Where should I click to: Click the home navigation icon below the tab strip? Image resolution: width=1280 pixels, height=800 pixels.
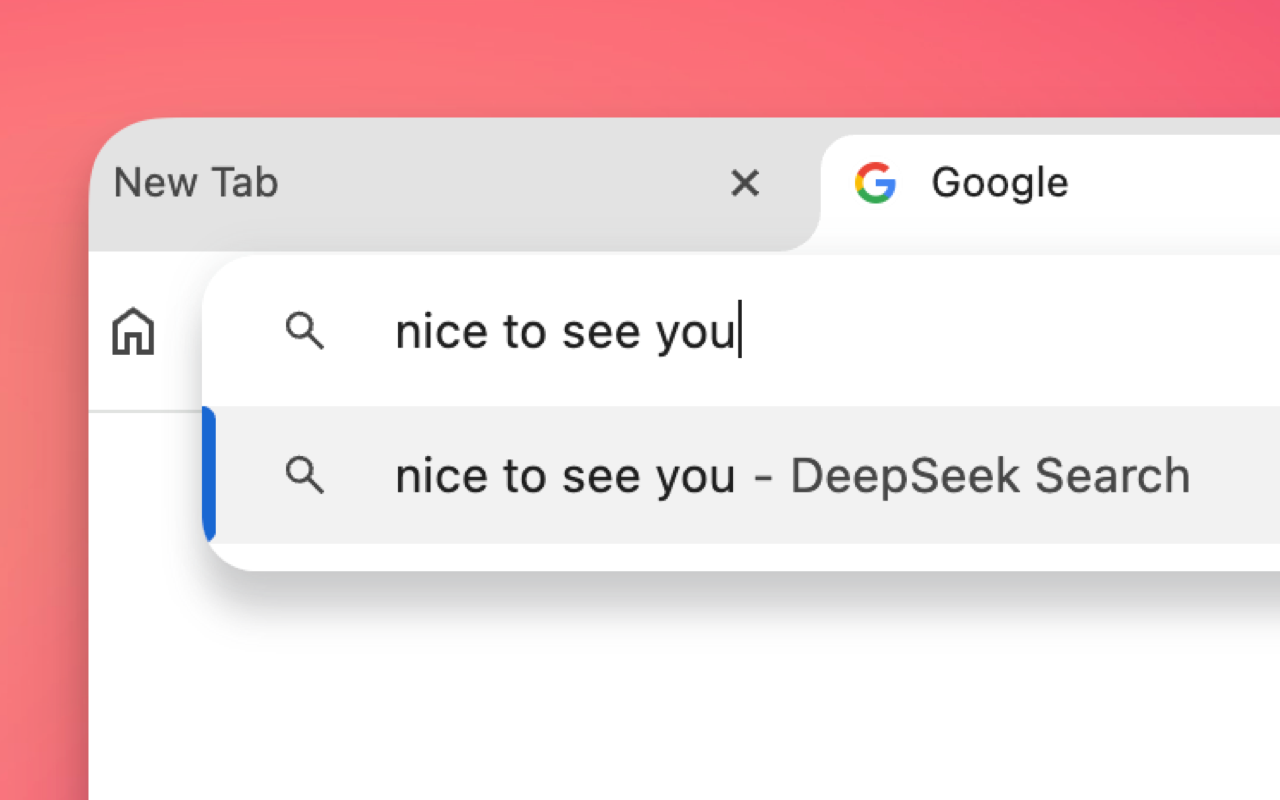[x=133, y=333]
